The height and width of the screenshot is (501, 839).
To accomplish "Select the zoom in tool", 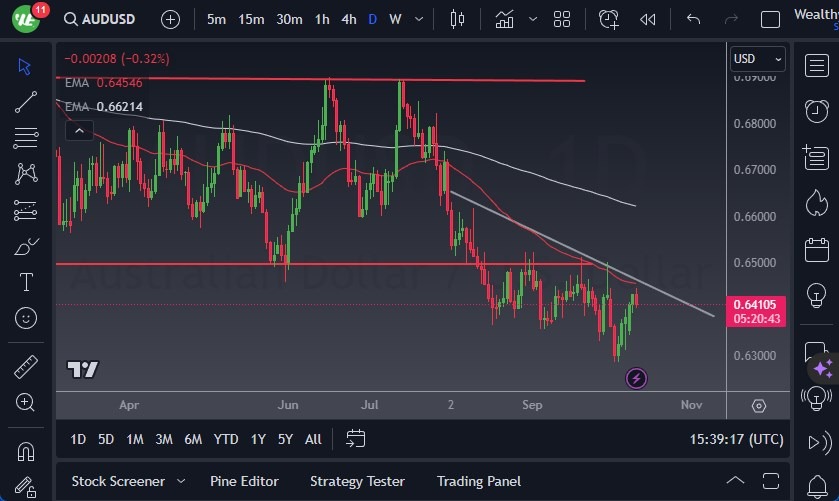I will point(26,402).
